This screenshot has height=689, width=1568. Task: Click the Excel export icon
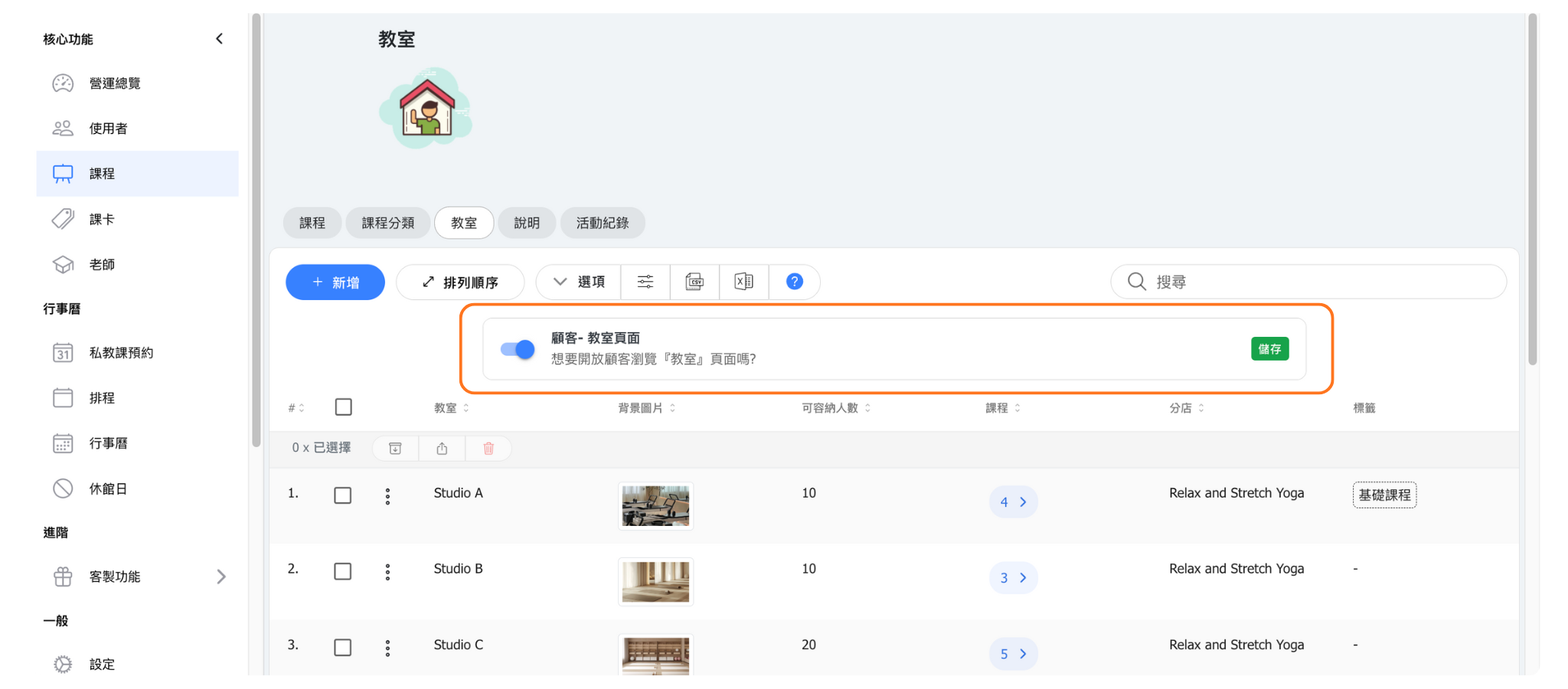click(x=743, y=282)
